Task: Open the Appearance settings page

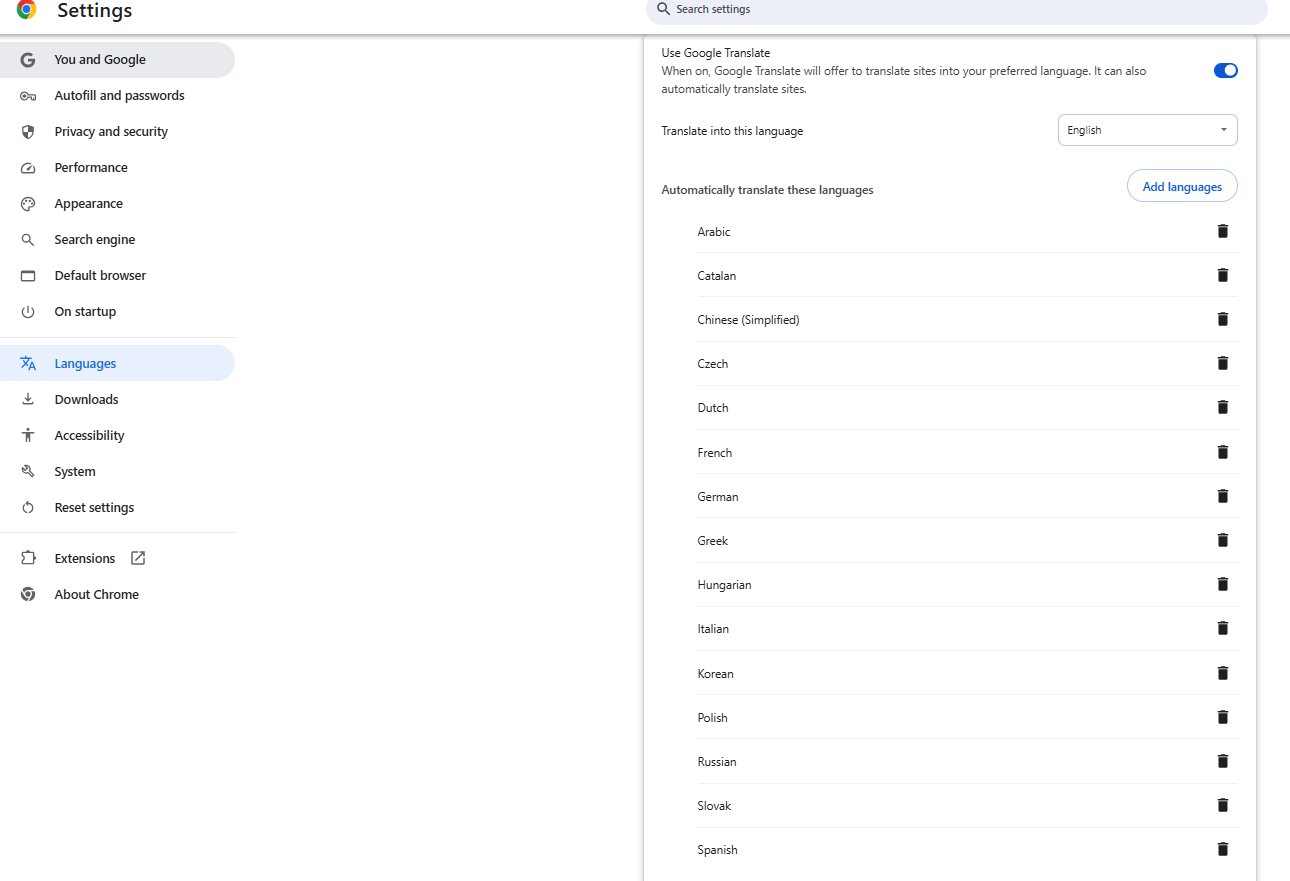Action: (88, 203)
